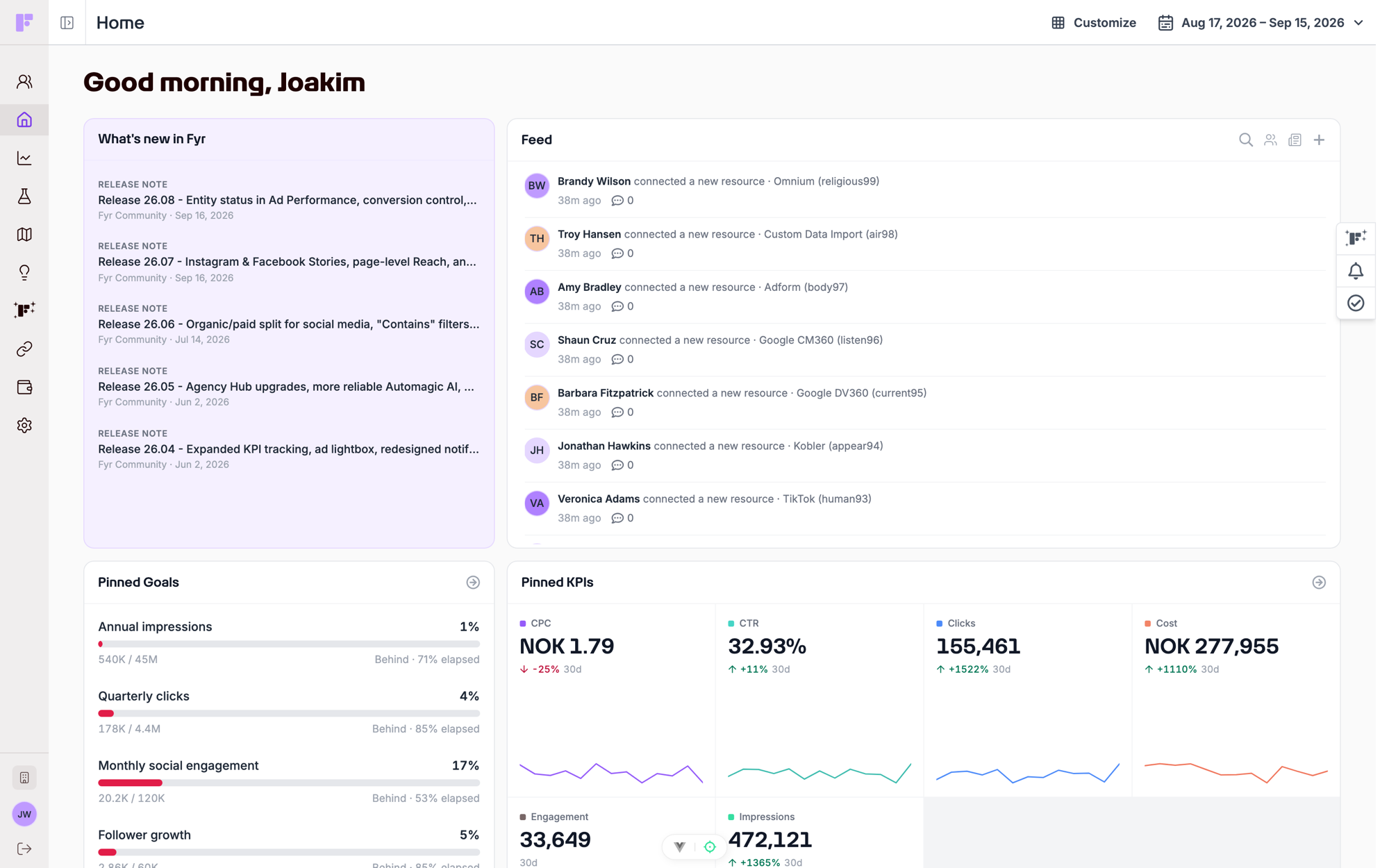Click comment icon on Troy Hansen post

pyautogui.click(x=617, y=253)
